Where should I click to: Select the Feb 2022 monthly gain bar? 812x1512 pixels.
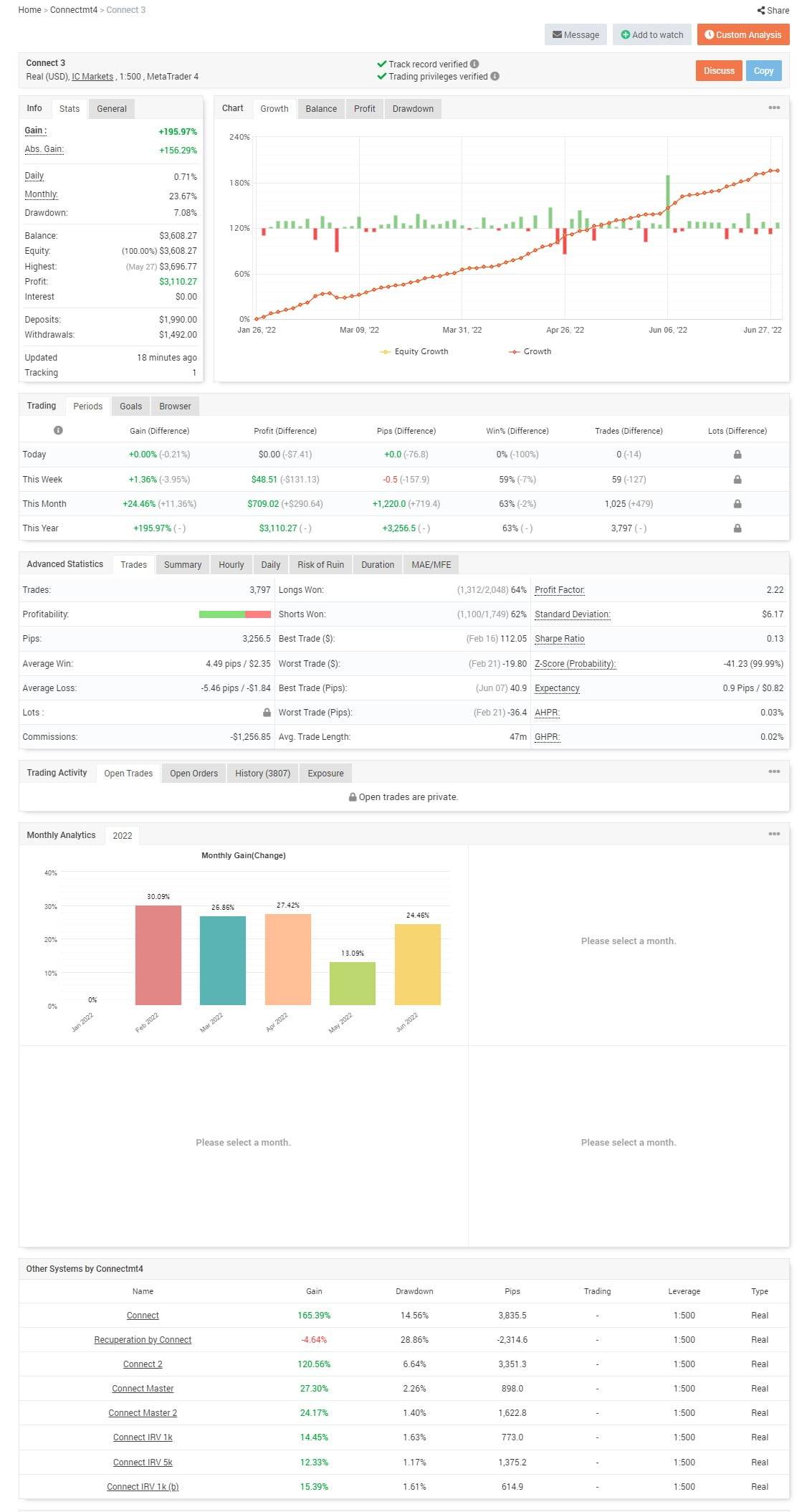coord(158,955)
